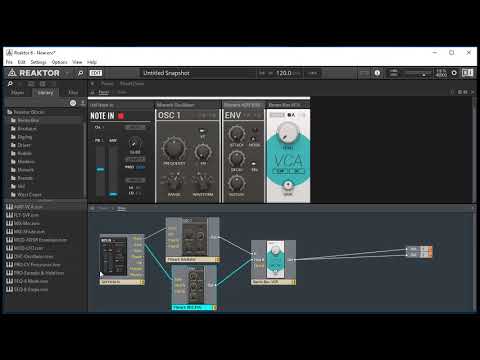Screen dimensions: 480x360
Task: Select the MIX-XFade.ism file
Action: [29, 232]
